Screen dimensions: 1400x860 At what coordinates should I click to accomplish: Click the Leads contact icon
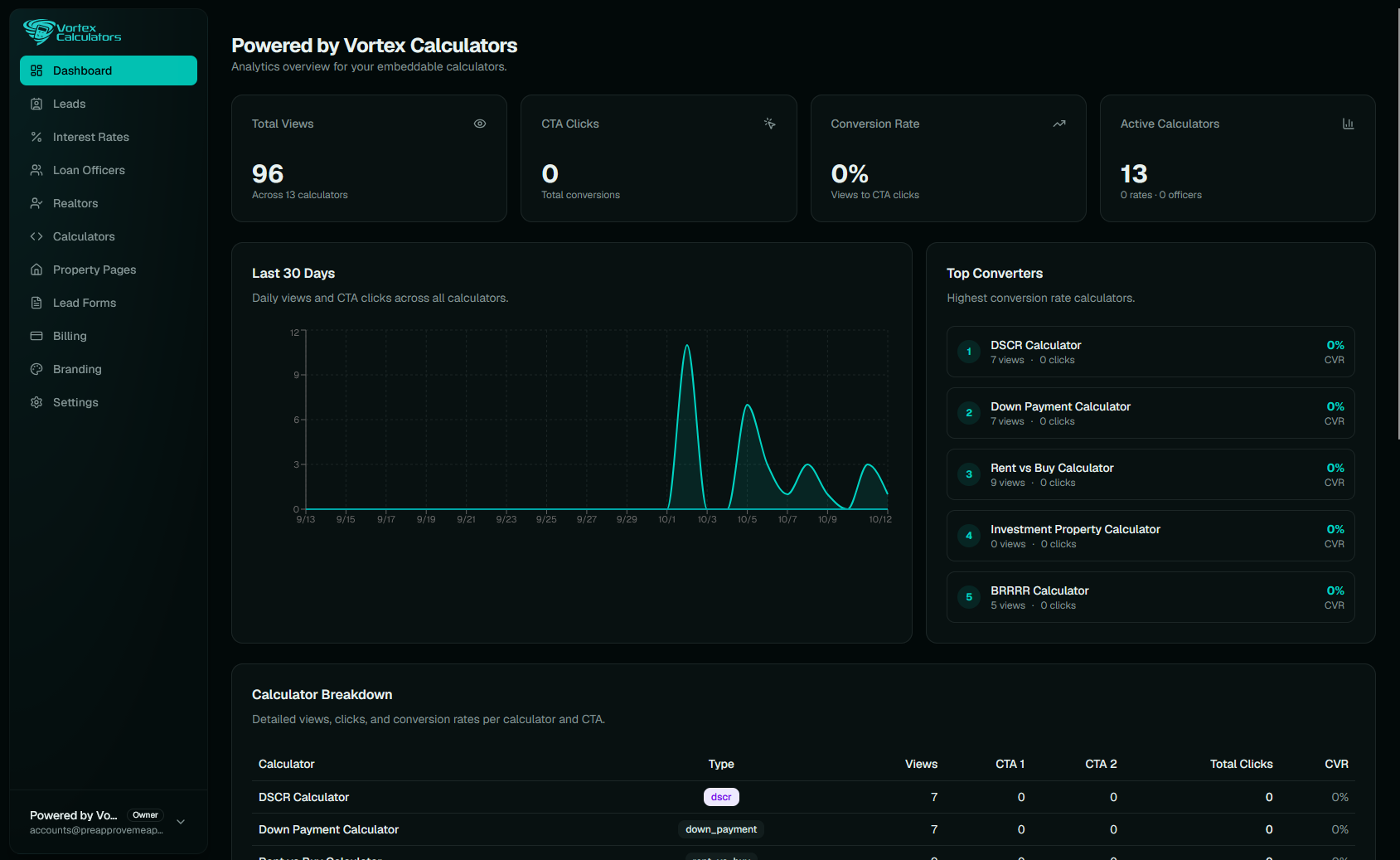(36, 104)
